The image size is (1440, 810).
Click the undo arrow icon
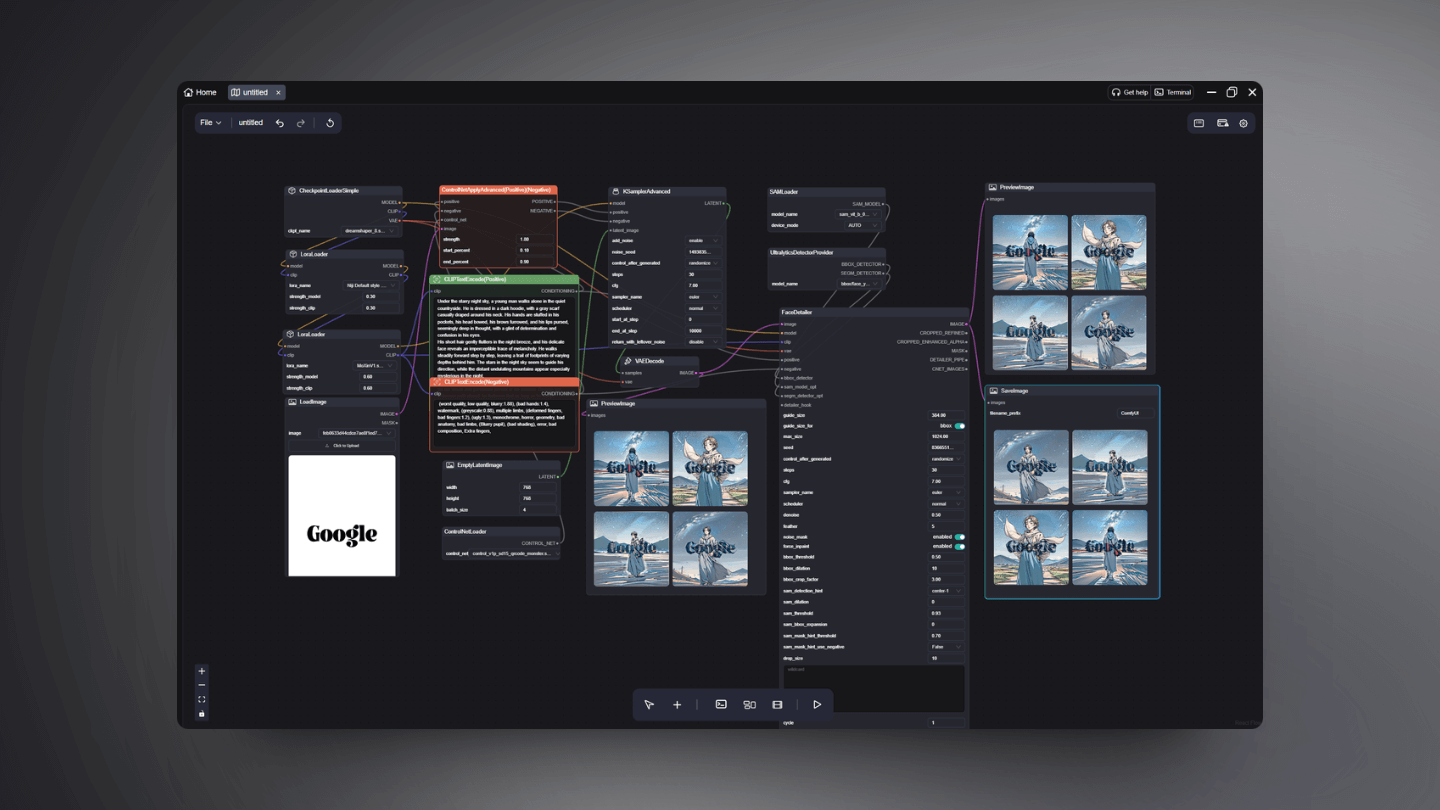pyautogui.click(x=280, y=123)
